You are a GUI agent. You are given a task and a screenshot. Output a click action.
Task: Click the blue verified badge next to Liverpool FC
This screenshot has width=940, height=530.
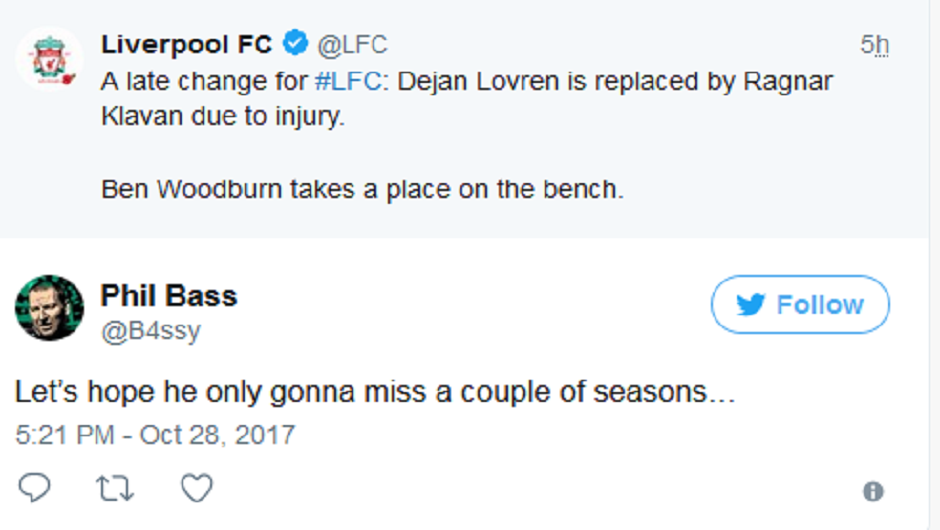[x=295, y=44]
